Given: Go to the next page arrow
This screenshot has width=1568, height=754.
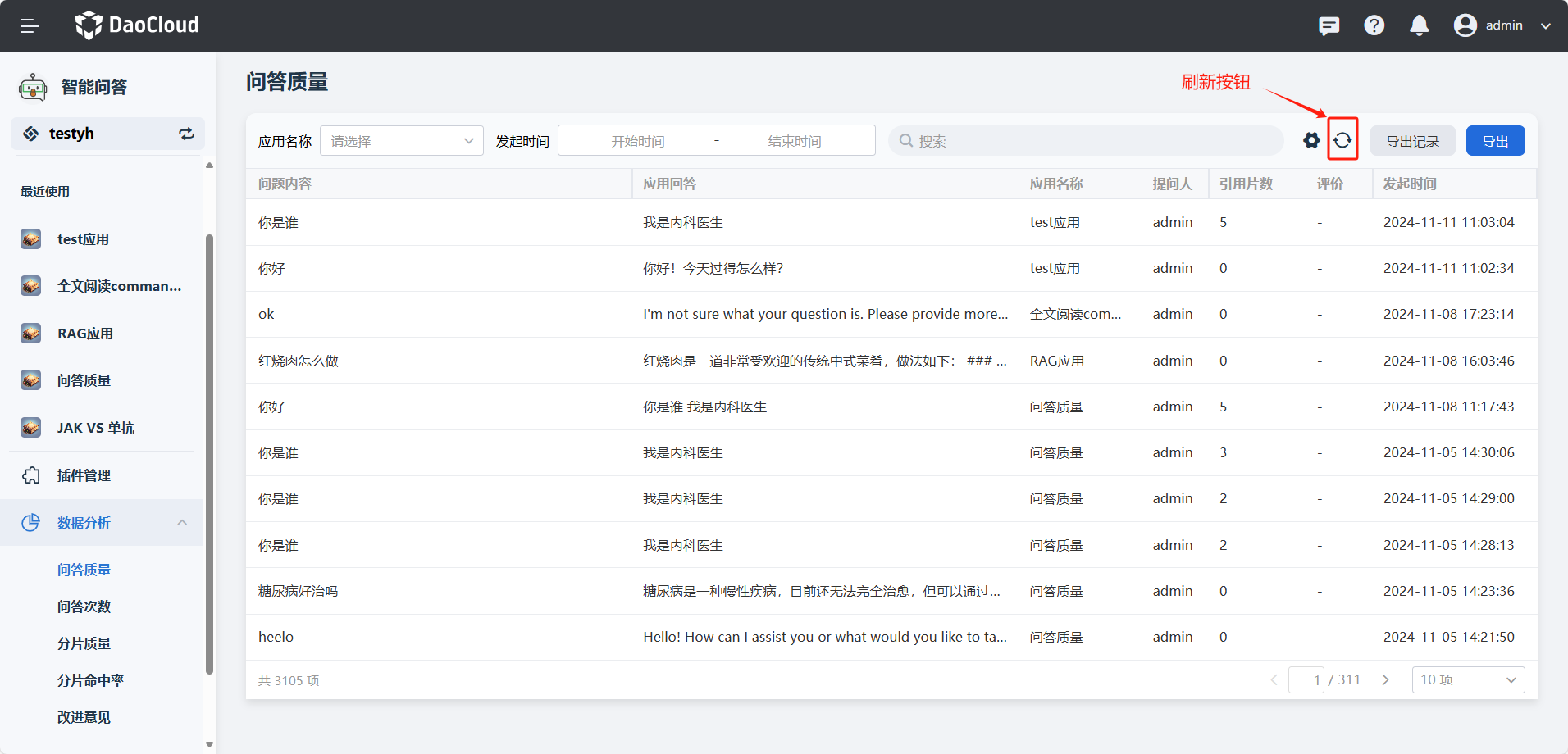Looking at the screenshot, I should [x=1385, y=679].
